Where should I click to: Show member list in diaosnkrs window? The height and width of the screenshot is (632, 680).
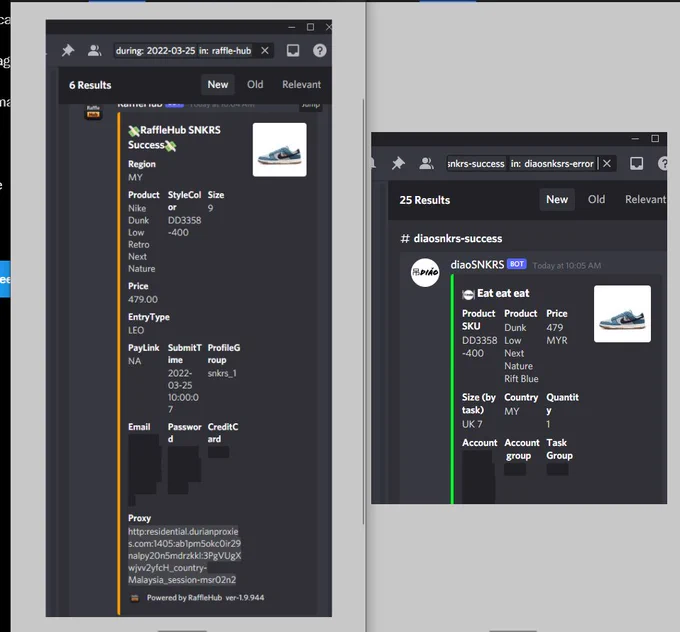[426, 164]
